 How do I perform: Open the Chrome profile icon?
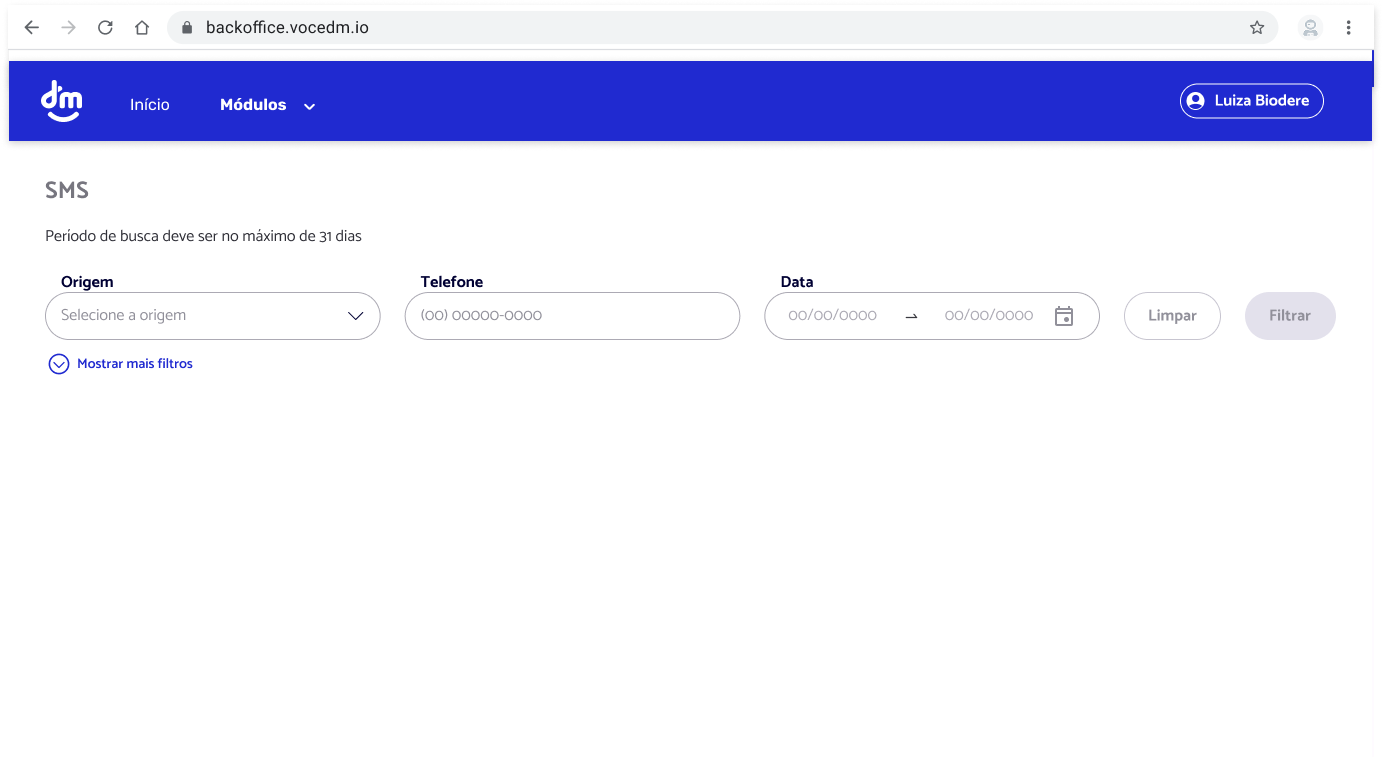[1310, 27]
